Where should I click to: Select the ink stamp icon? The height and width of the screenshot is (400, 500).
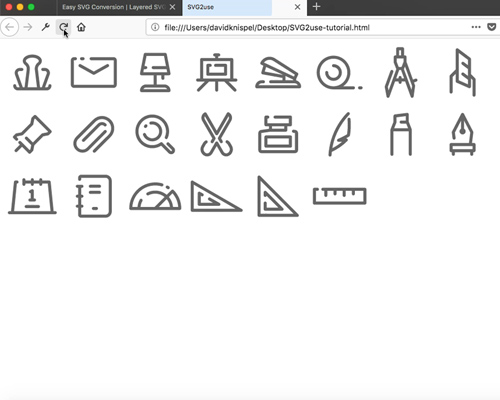click(278, 134)
